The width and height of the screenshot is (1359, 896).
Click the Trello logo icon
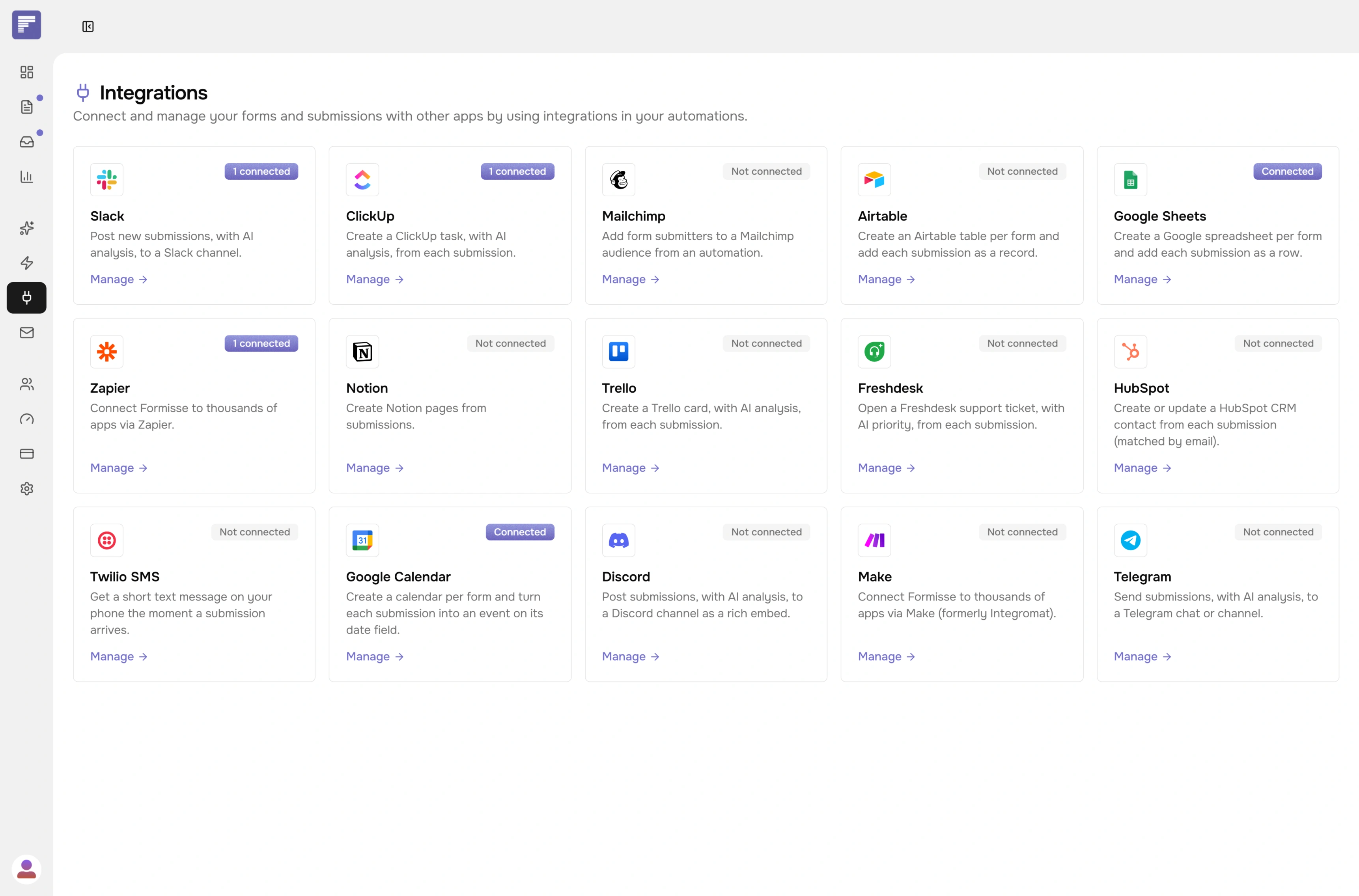619,352
